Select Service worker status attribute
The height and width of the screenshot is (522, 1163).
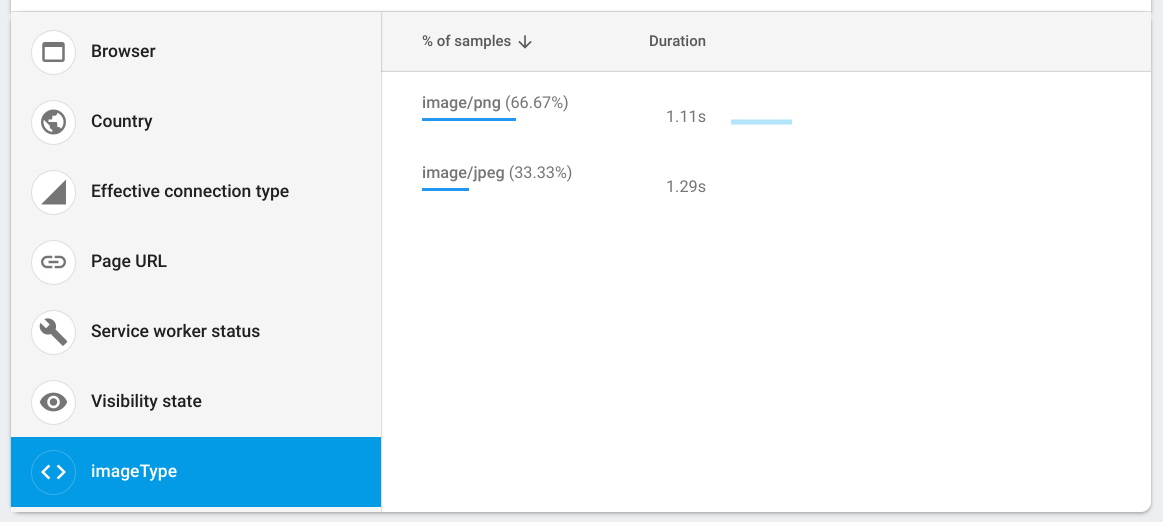(175, 332)
